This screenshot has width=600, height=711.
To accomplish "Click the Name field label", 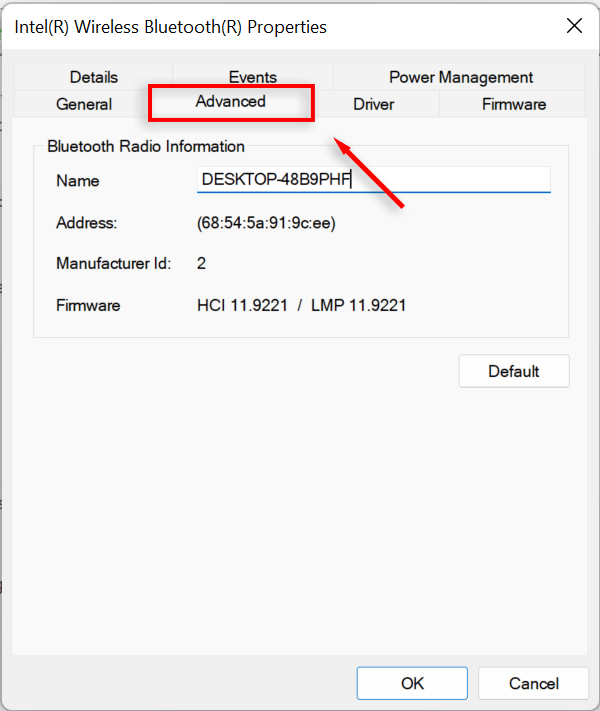I will click(77, 181).
